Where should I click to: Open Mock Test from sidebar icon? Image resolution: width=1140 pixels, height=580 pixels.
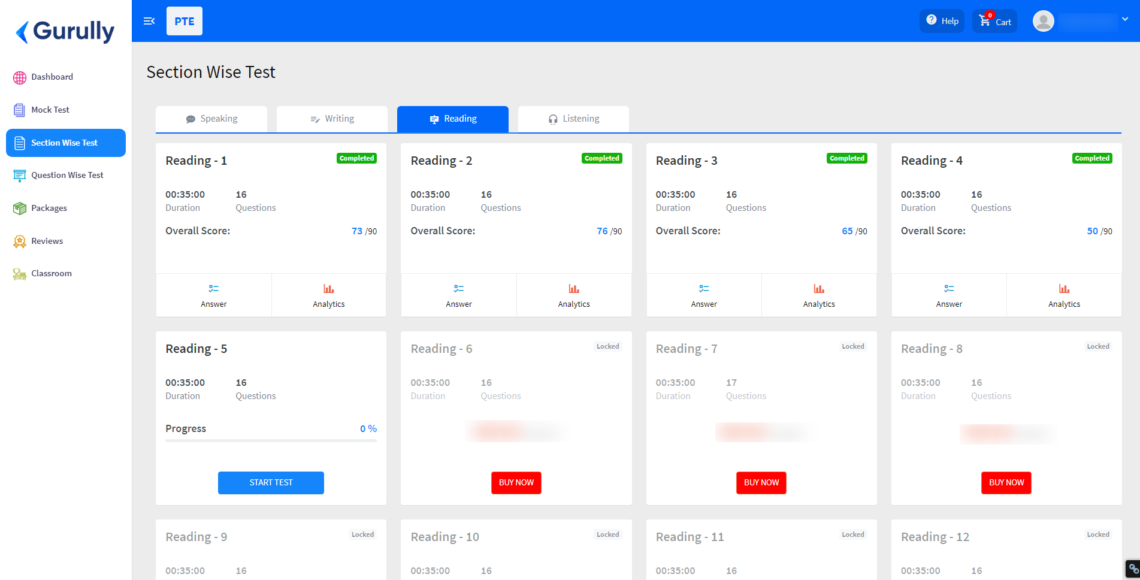20,110
